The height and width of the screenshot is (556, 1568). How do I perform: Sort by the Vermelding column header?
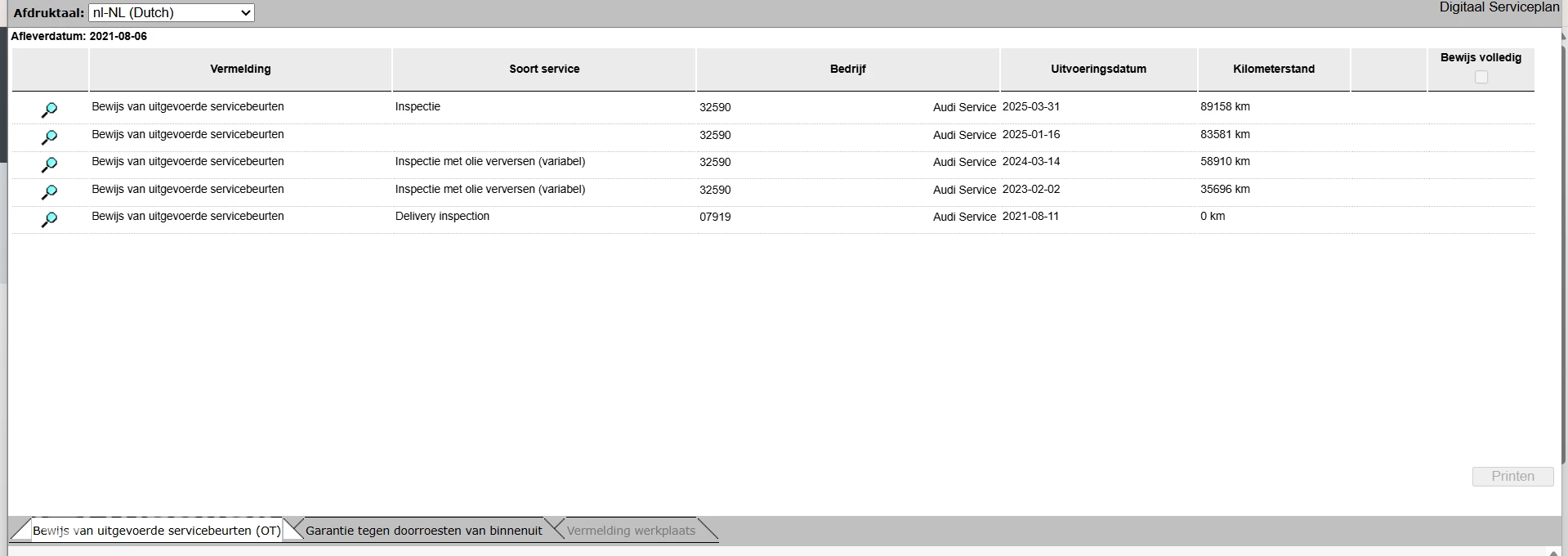(x=240, y=69)
